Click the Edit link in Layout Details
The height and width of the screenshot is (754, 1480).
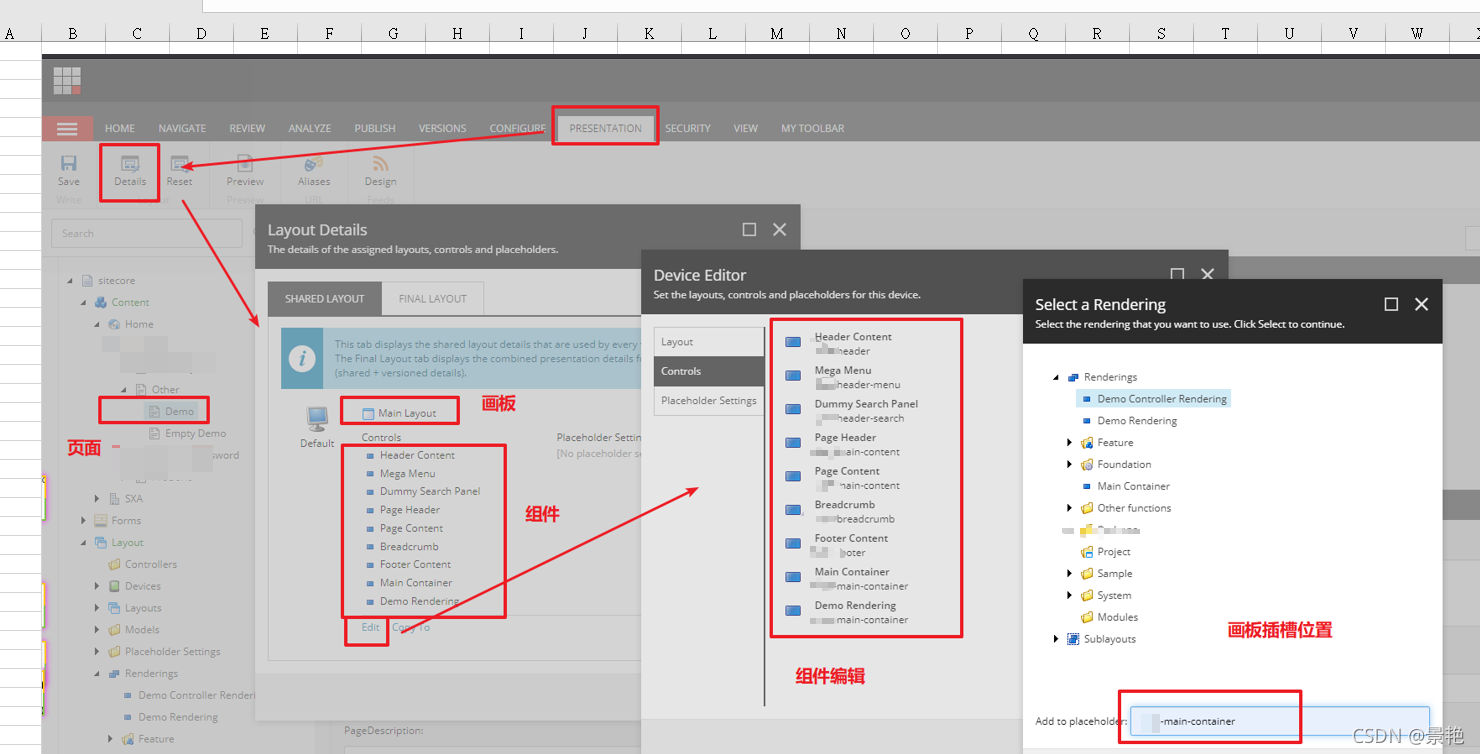[371, 627]
